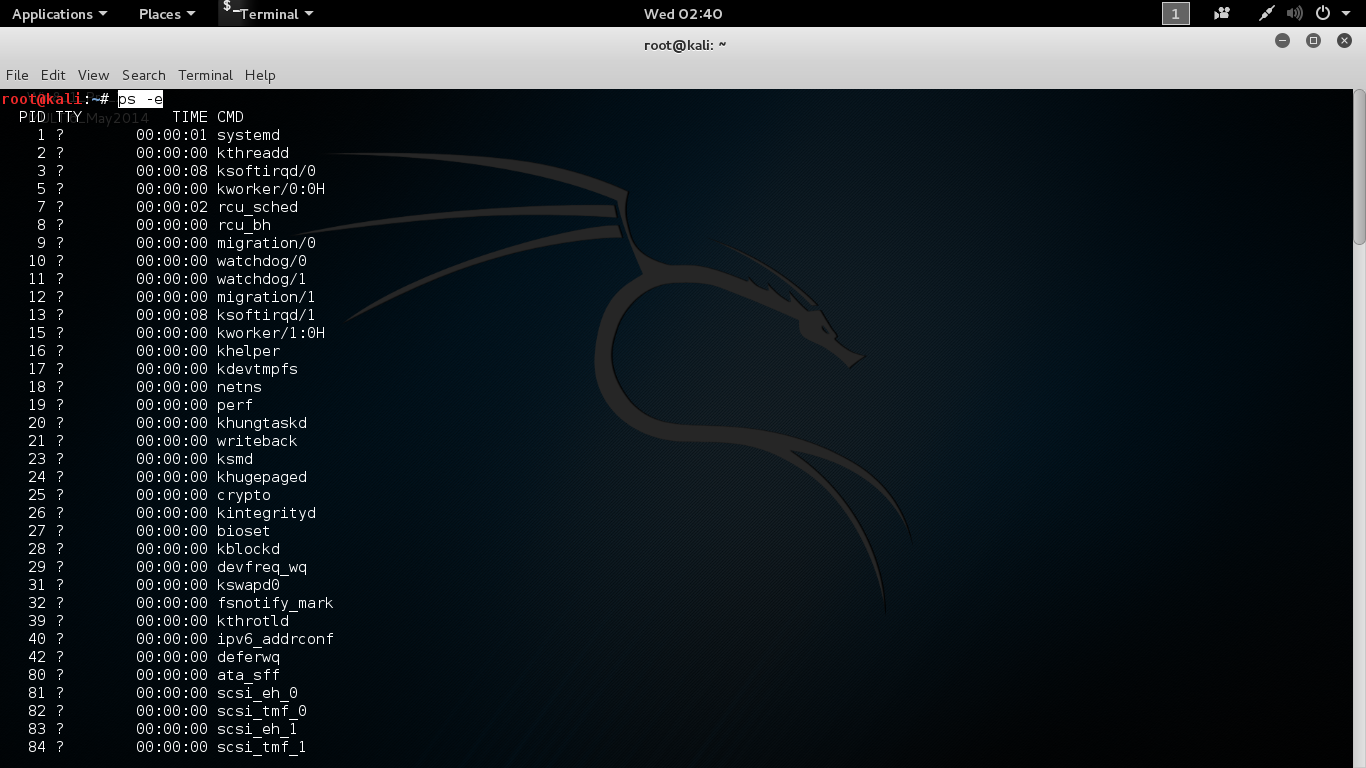Click the 'perf' process name
Screen dimensions: 1366x768
(235, 405)
